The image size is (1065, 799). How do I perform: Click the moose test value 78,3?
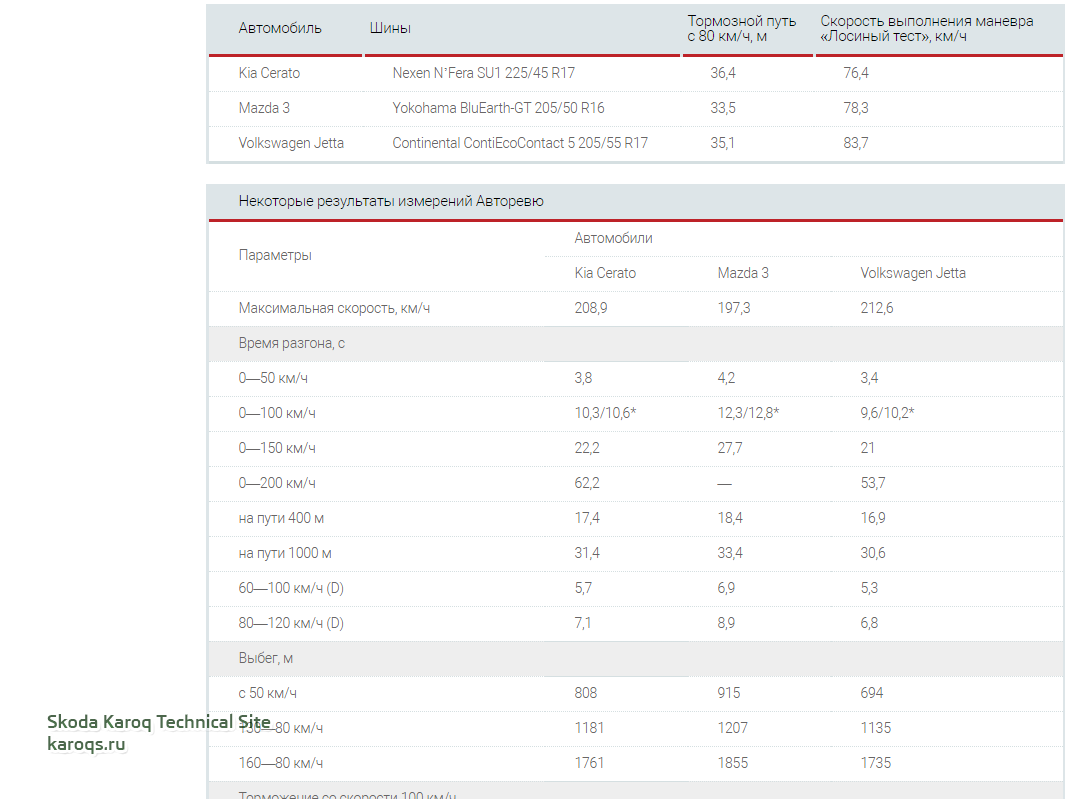pos(856,108)
